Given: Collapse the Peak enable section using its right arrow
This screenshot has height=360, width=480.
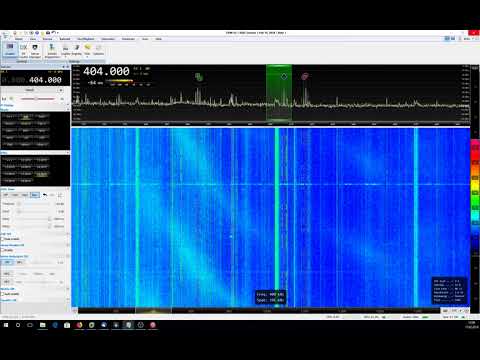Looking at the screenshot, I should coord(68,234).
